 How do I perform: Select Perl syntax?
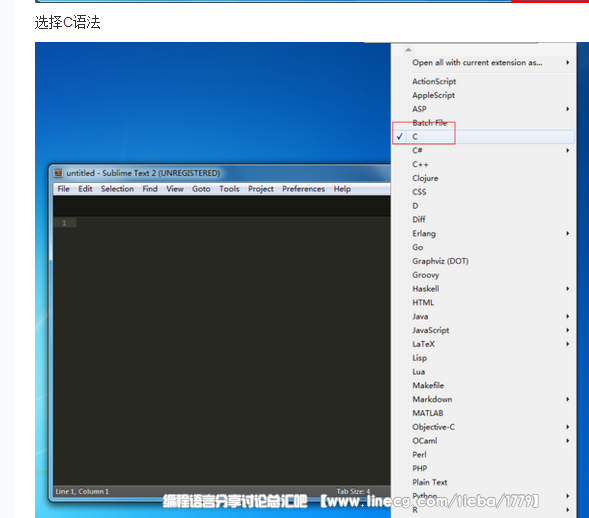point(483,455)
